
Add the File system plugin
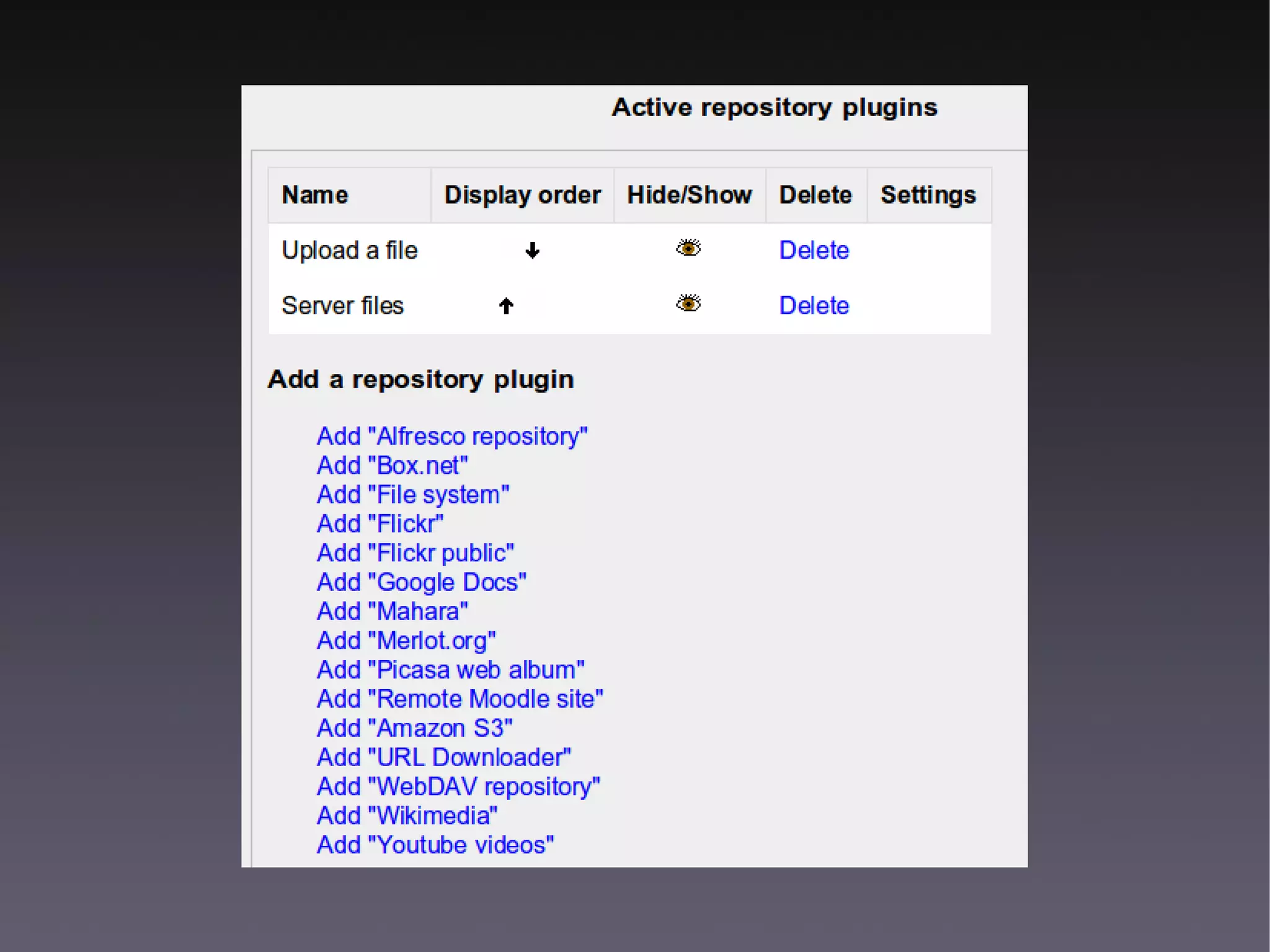click(413, 495)
